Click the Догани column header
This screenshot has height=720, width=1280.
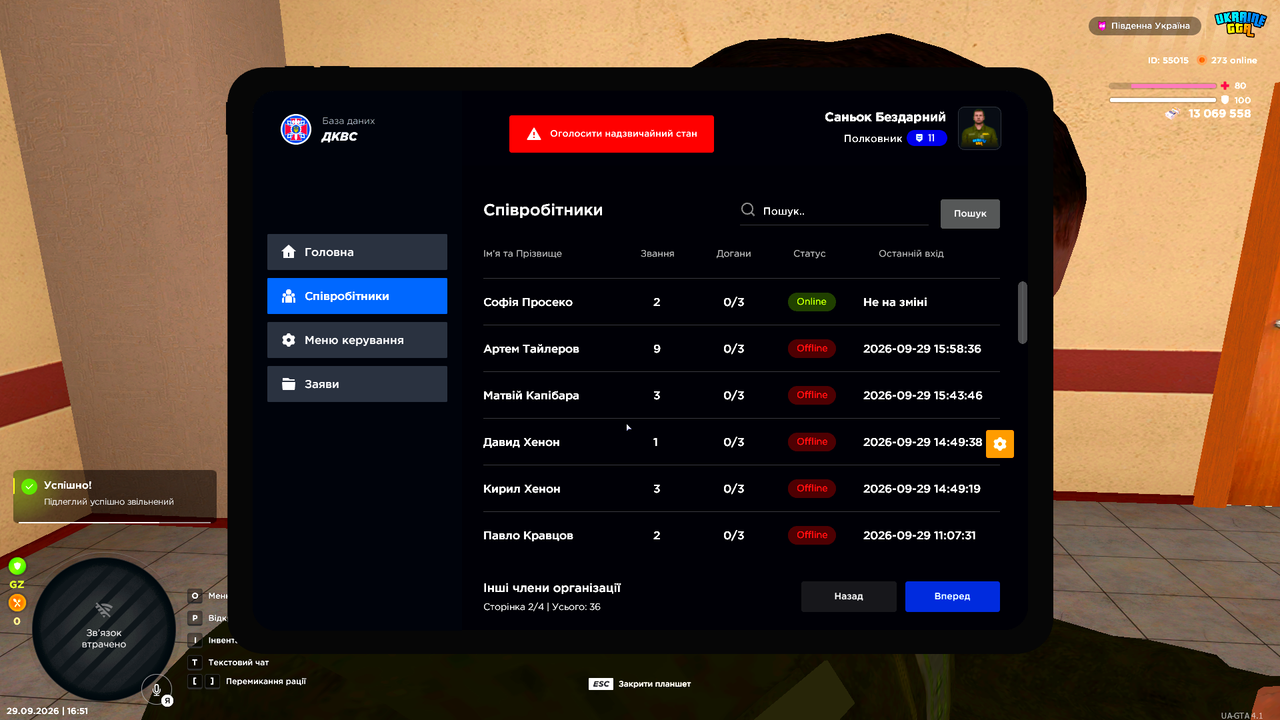[x=734, y=254]
